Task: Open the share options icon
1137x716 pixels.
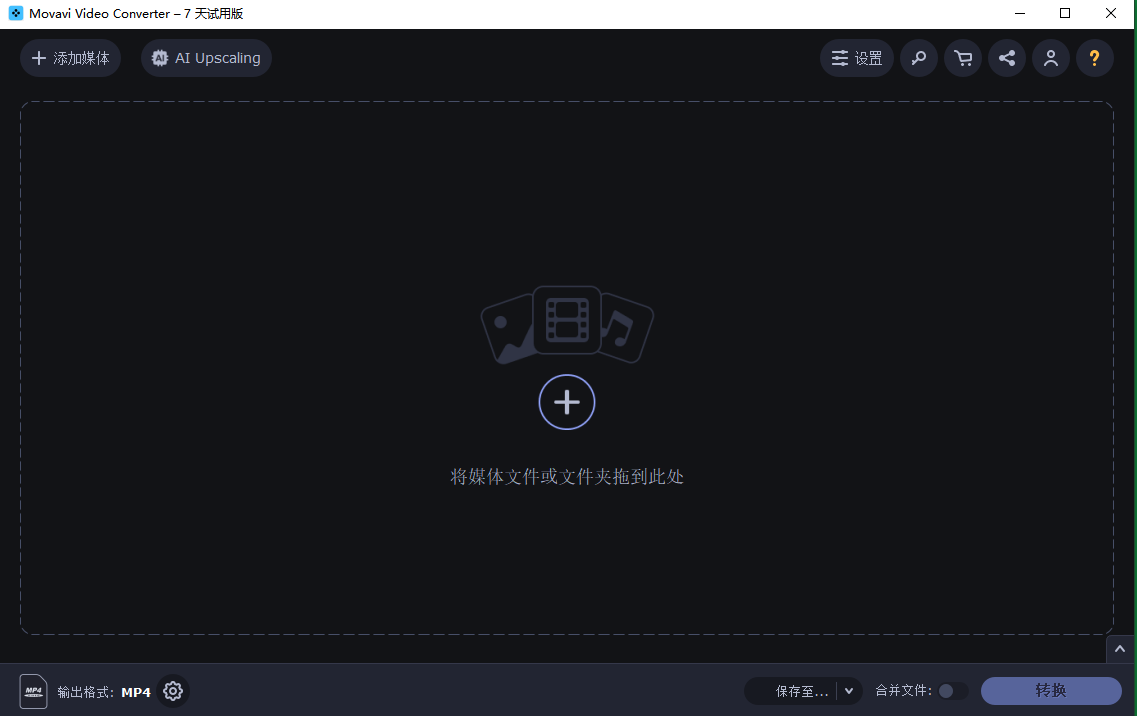Action: (x=1007, y=58)
